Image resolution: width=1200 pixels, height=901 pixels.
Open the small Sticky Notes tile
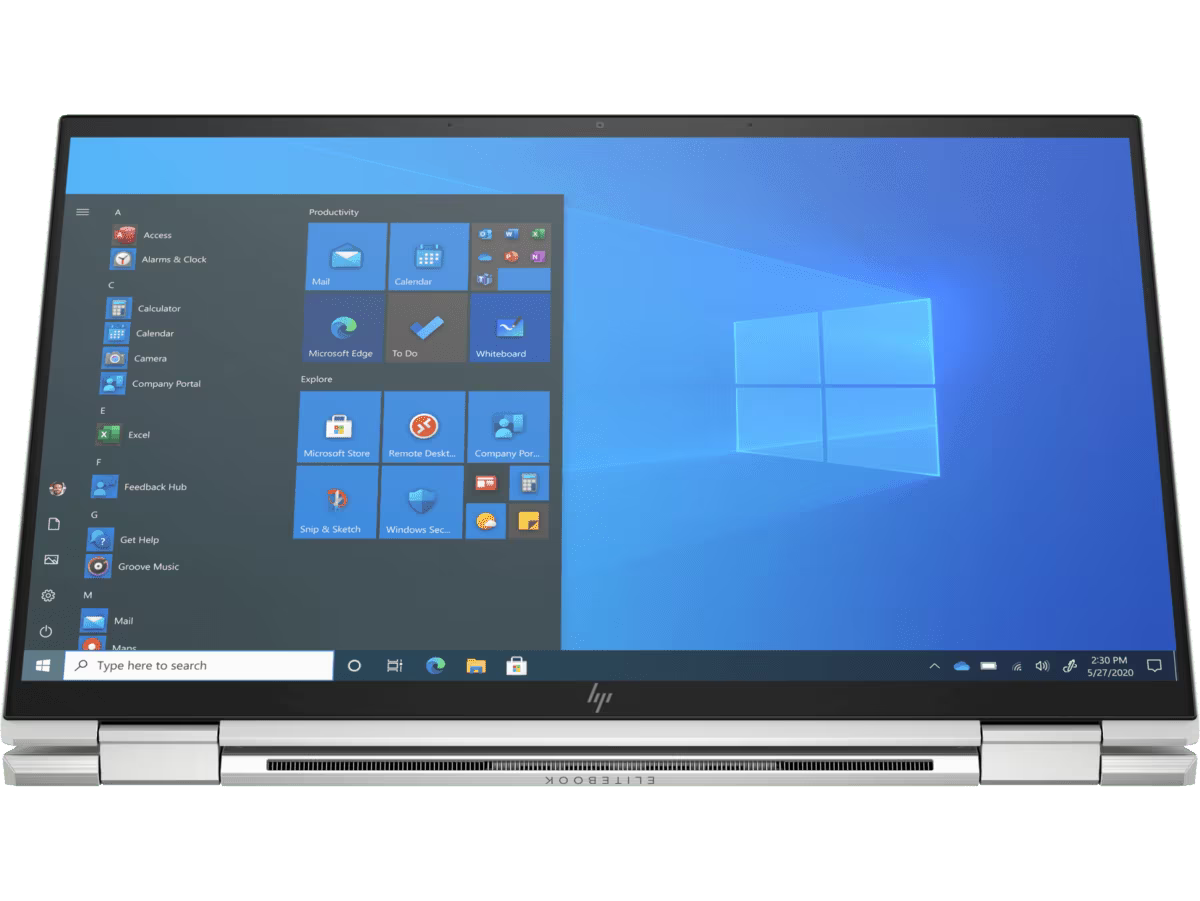[x=529, y=520]
